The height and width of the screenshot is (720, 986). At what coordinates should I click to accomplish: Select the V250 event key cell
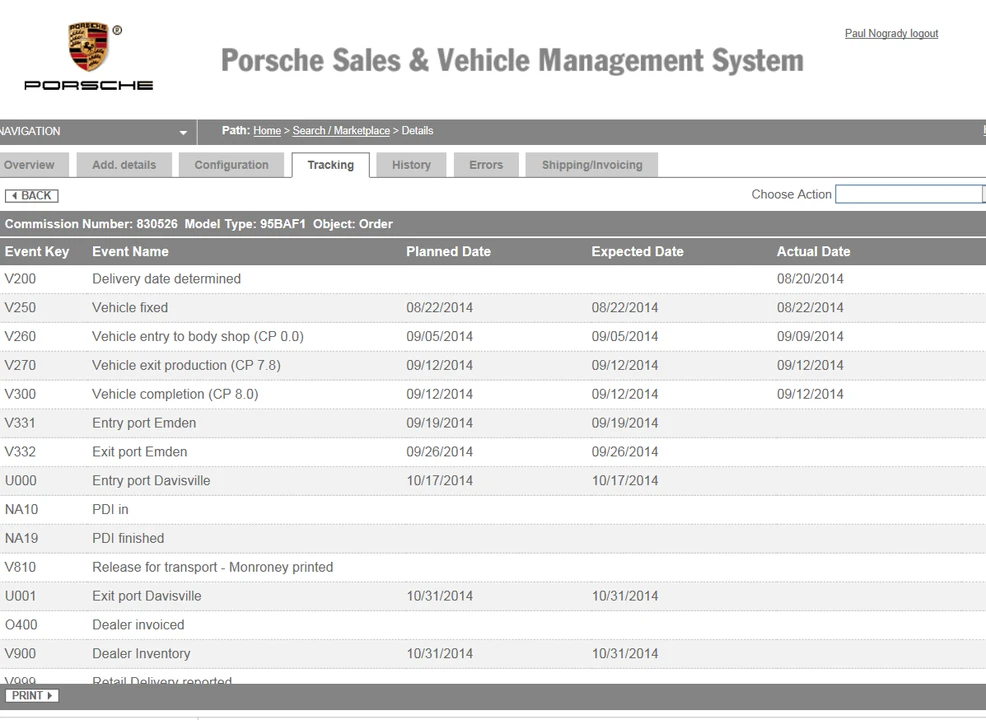(x=20, y=307)
